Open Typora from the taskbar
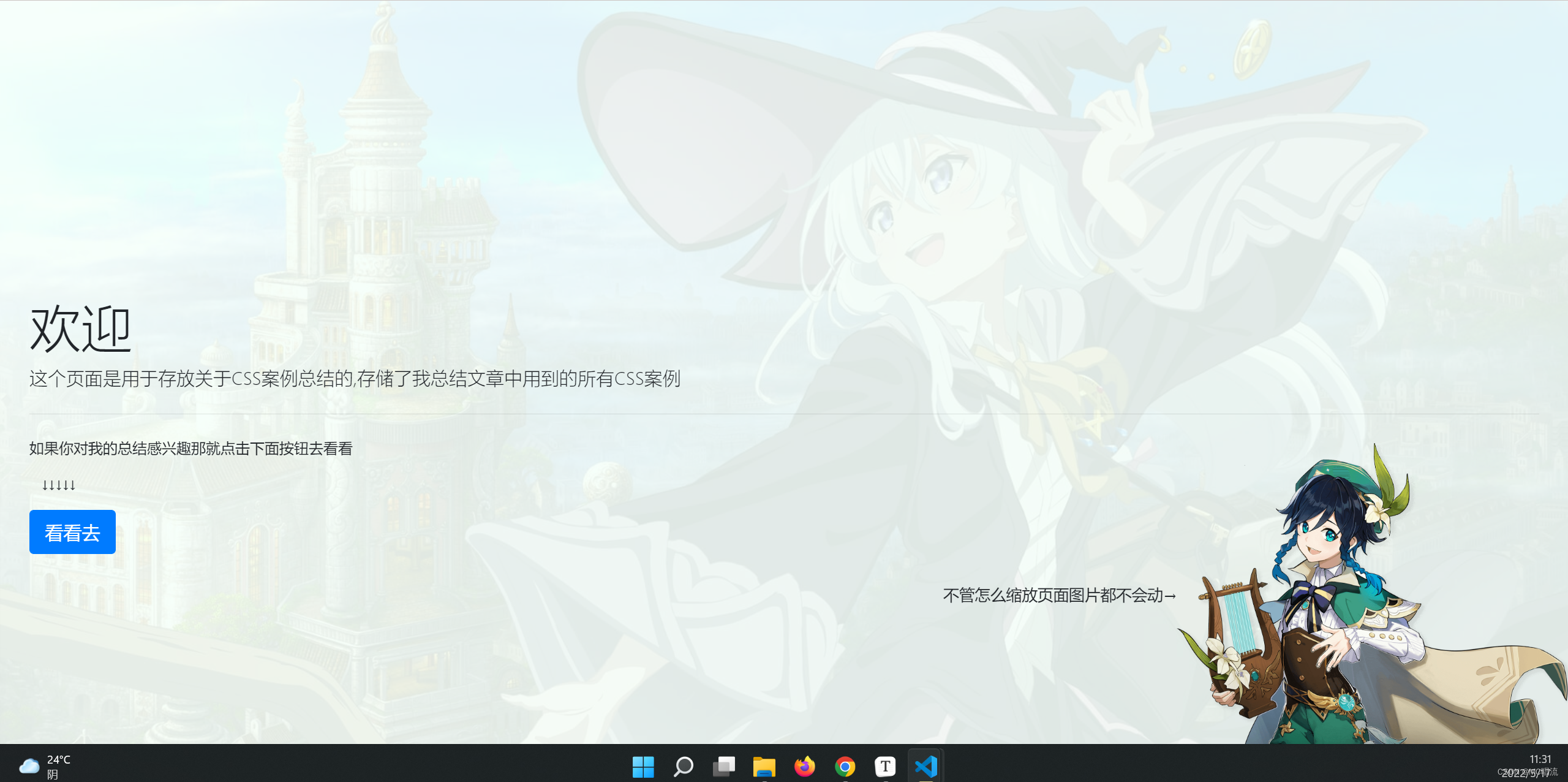The image size is (1568, 782). [885, 766]
